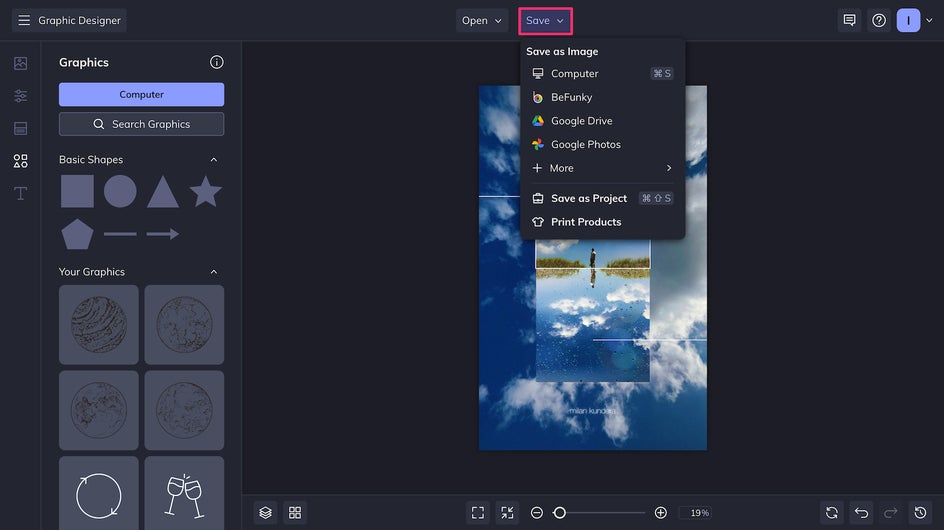Click the Graphics info icon
944x530 pixels.
[217, 62]
